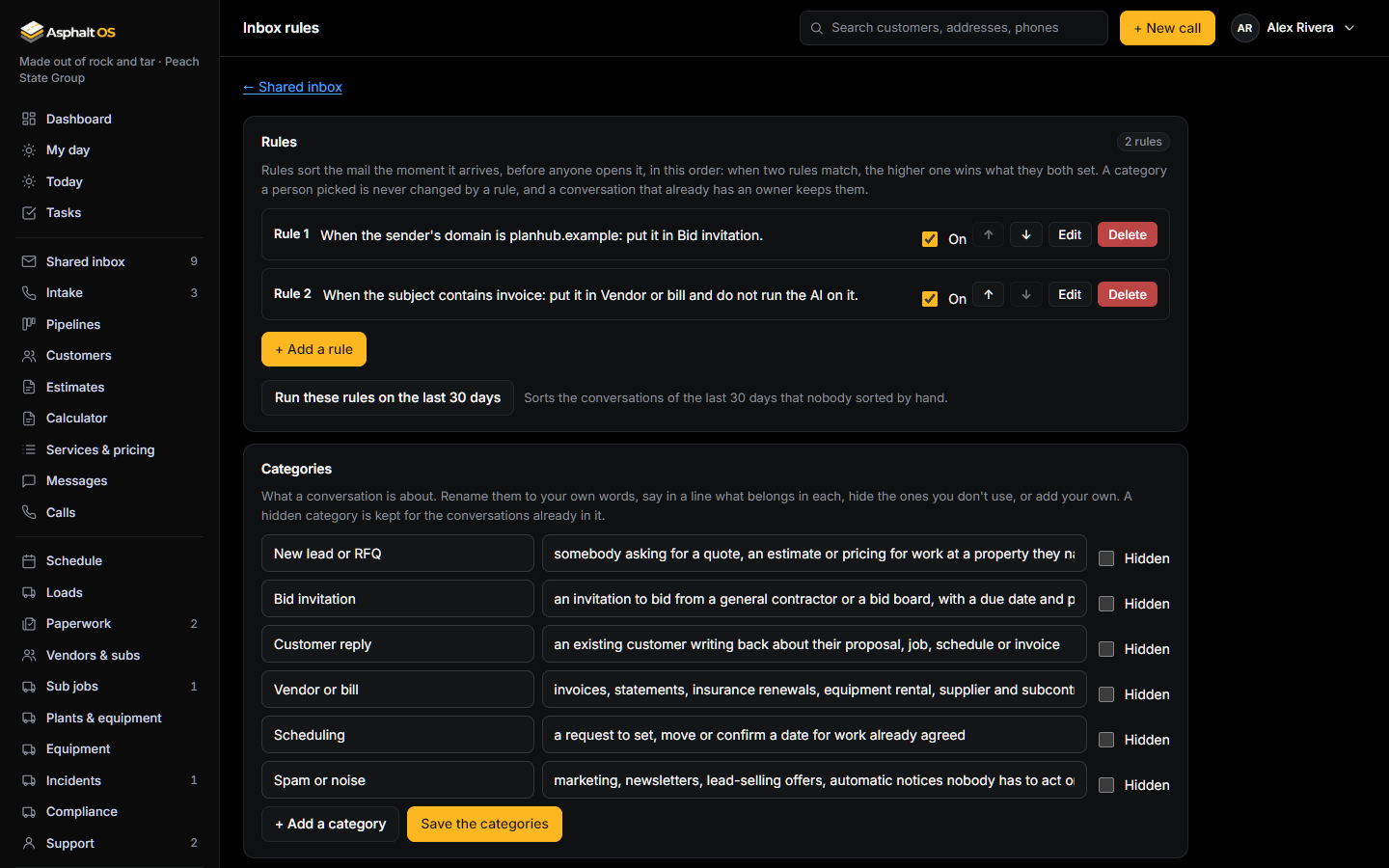
Task: Run these rules on last 30 days
Action: coord(388,397)
